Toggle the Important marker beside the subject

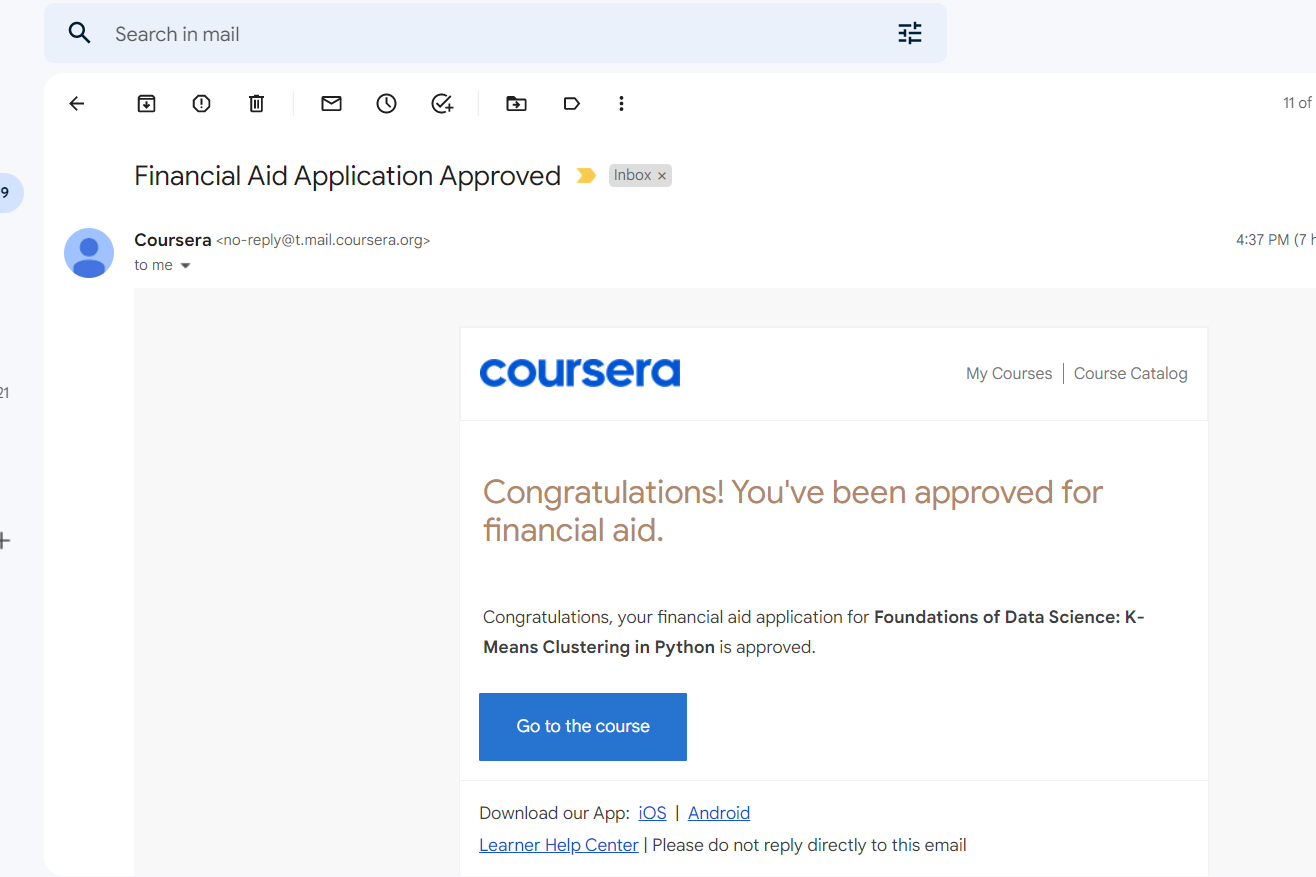click(x=586, y=175)
